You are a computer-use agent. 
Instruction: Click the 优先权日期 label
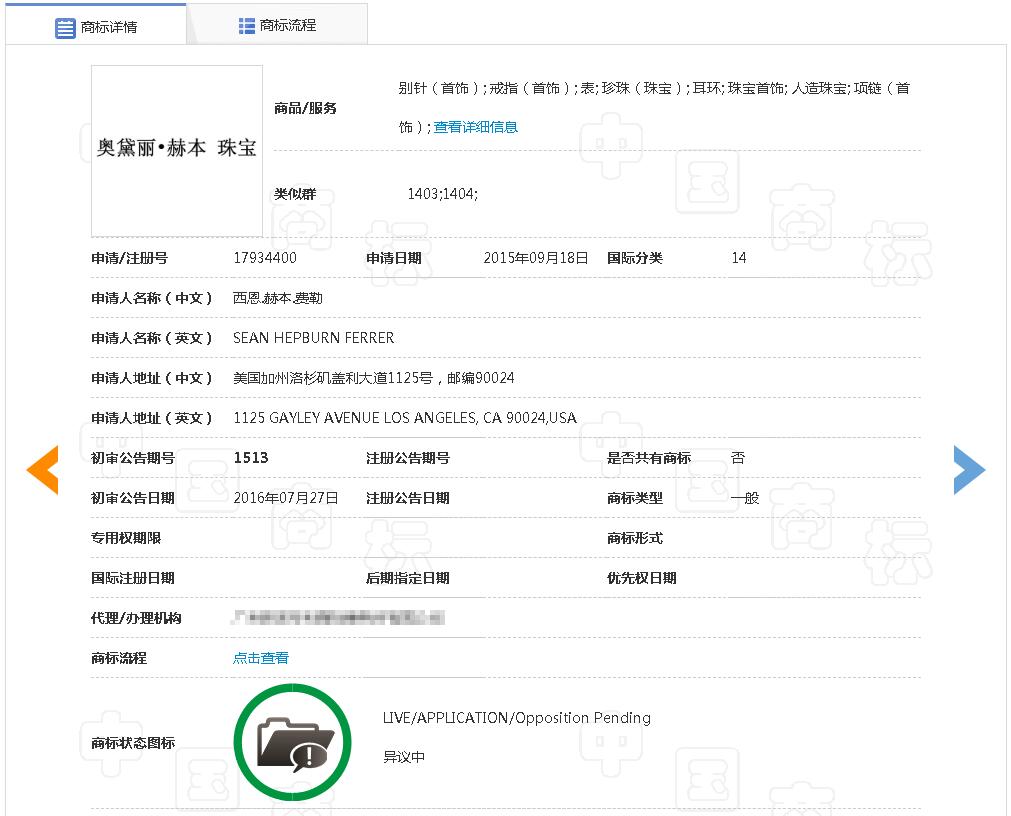[642, 578]
